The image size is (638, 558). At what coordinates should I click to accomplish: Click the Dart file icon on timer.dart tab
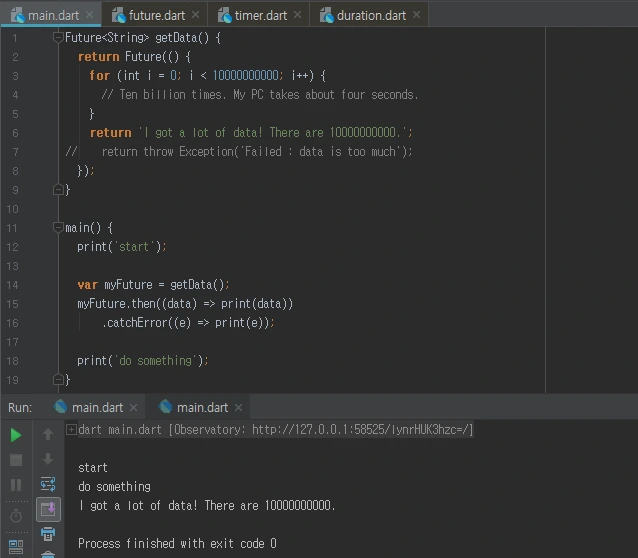click(x=225, y=15)
